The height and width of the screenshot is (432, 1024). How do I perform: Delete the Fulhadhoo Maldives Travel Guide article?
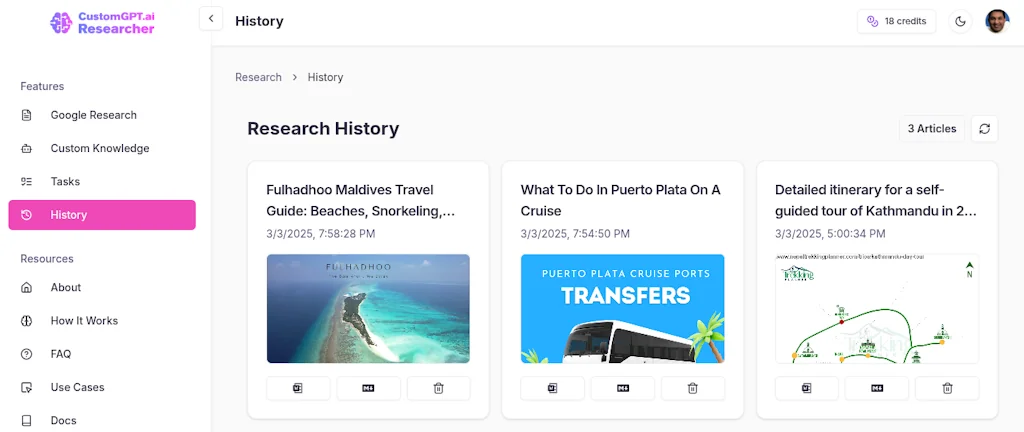coord(438,388)
